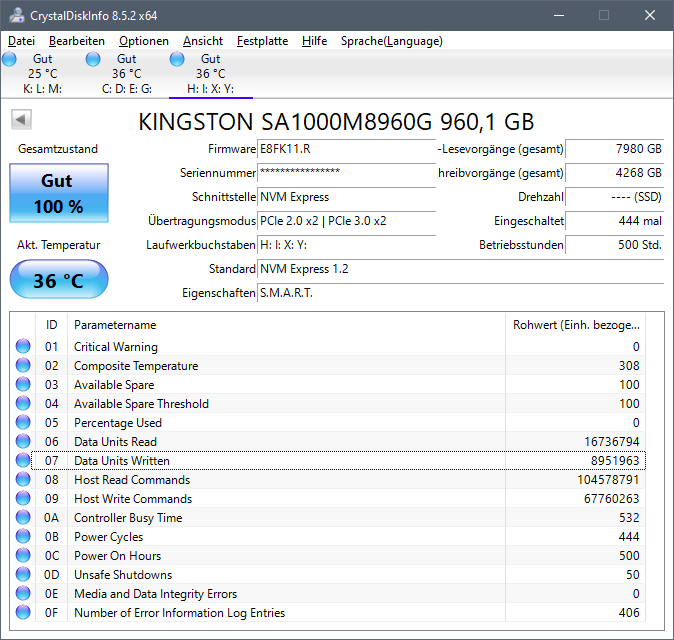Select the Data Units Written parameter name
Image resolution: width=674 pixels, height=640 pixels.
pos(122,461)
